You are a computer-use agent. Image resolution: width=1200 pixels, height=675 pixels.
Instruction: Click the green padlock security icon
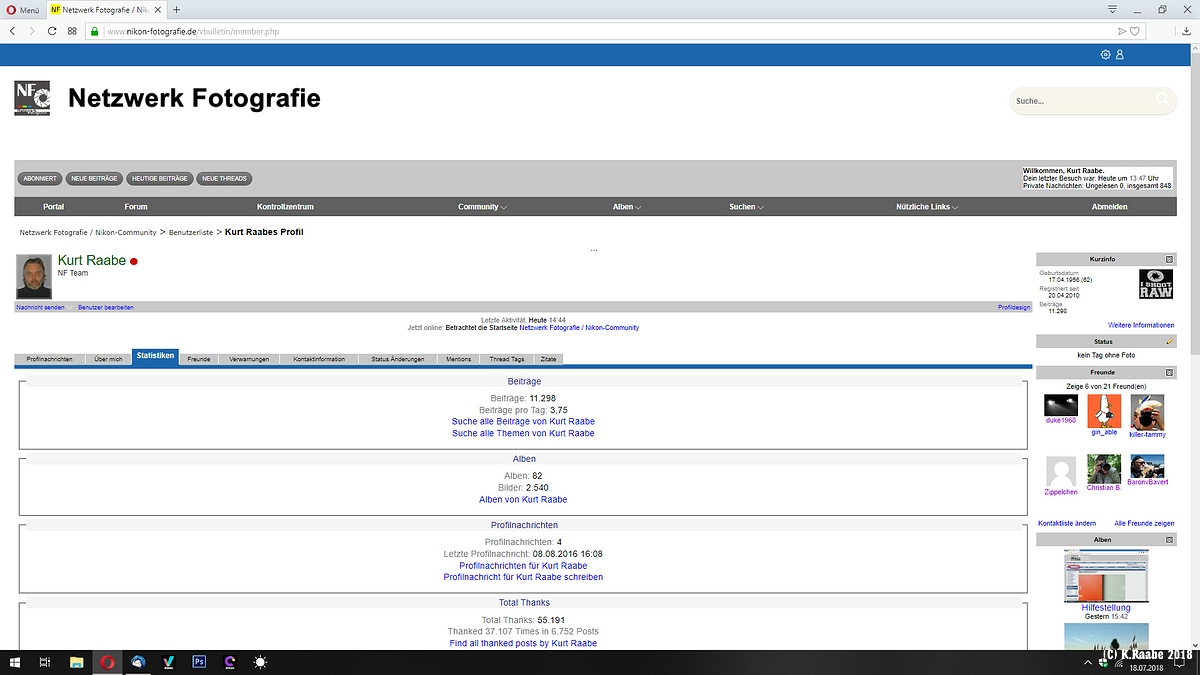coord(95,31)
